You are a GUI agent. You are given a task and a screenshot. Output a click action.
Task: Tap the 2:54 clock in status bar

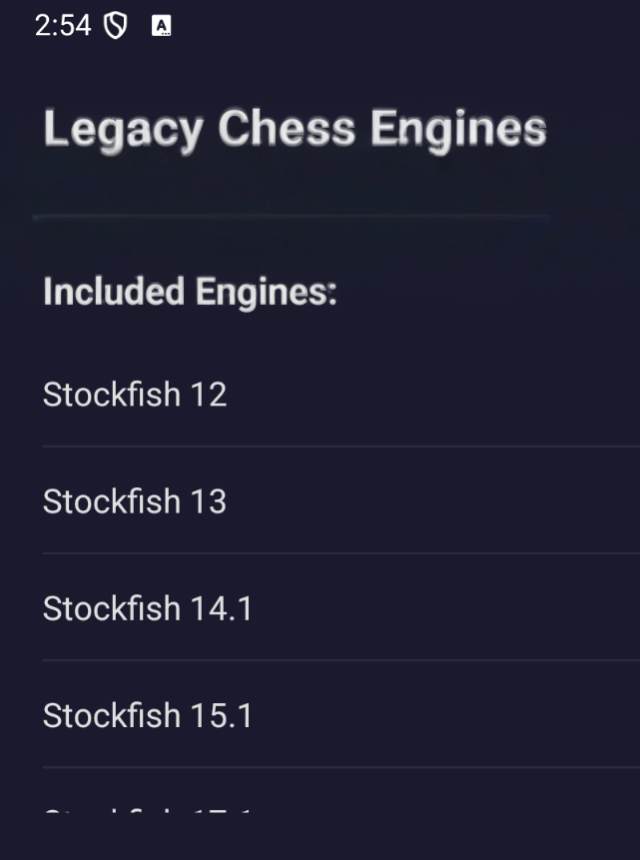click(x=62, y=26)
